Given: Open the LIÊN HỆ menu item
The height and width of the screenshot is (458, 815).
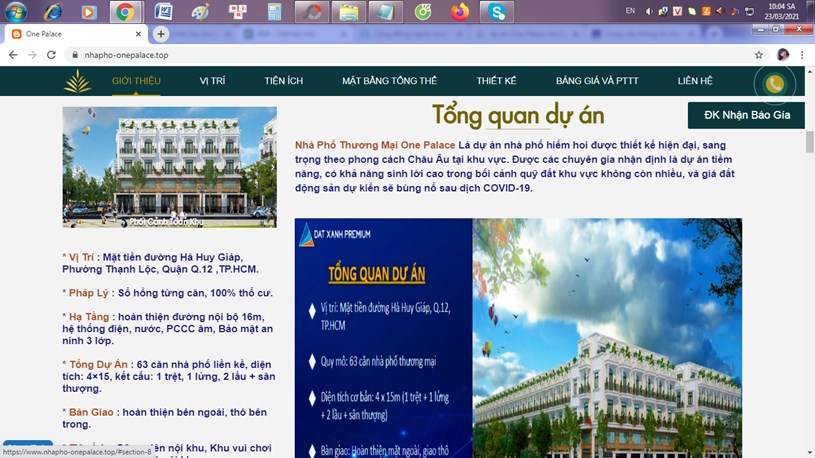Looking at the screenshot, I should click(x=695, y=81).
